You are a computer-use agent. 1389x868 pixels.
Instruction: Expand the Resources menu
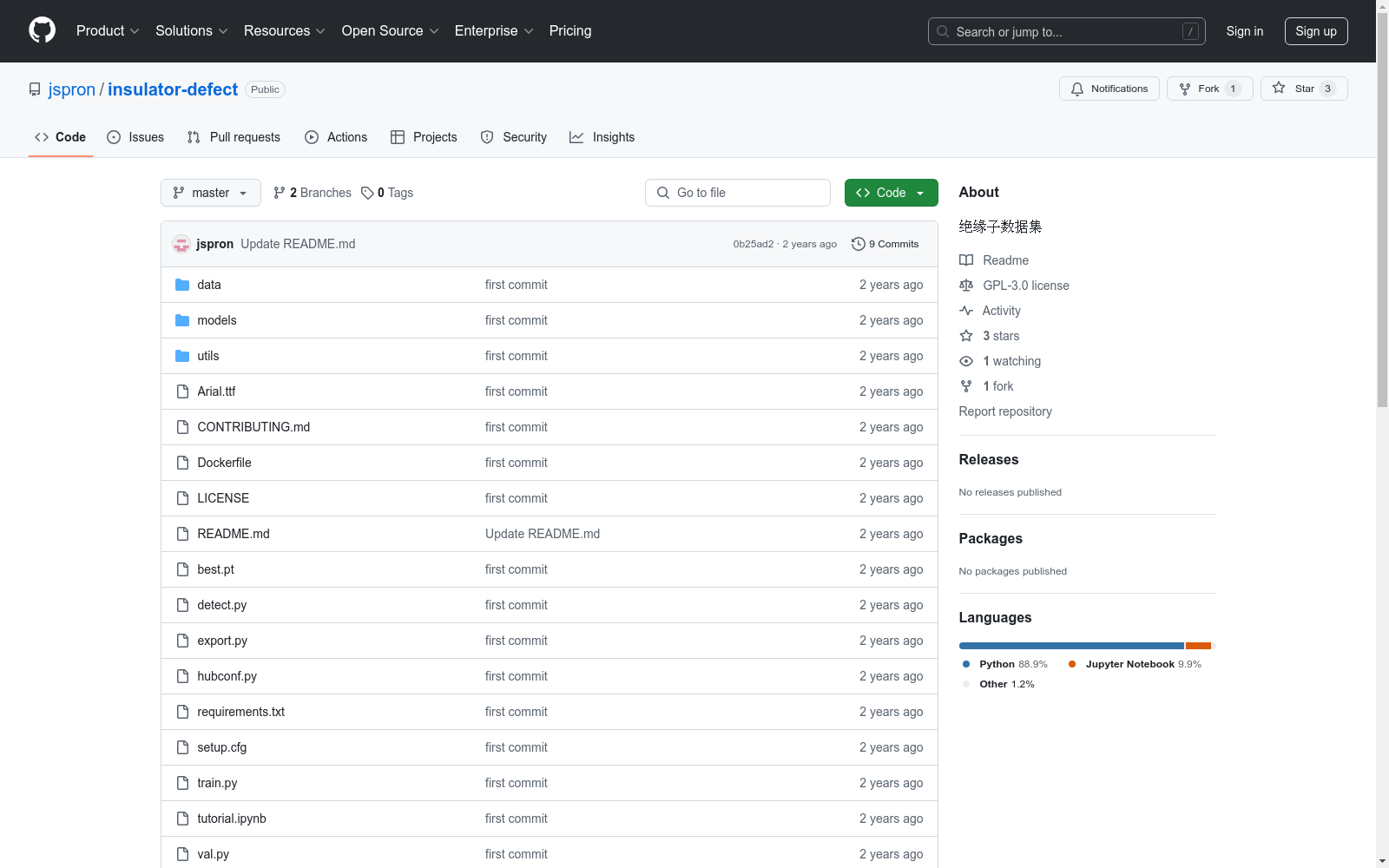pyautogui.click(x=285, y=30)
